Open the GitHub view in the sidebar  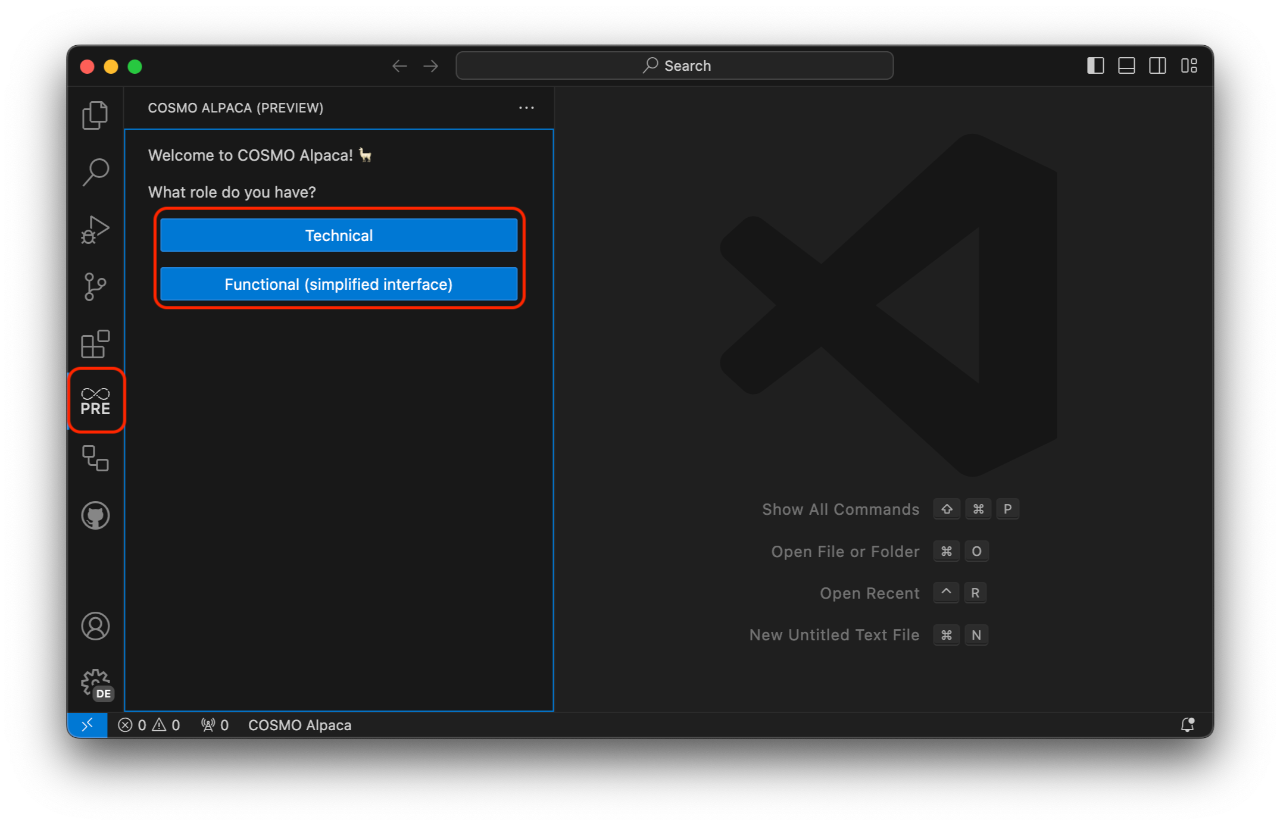click(x=95, y=514)
